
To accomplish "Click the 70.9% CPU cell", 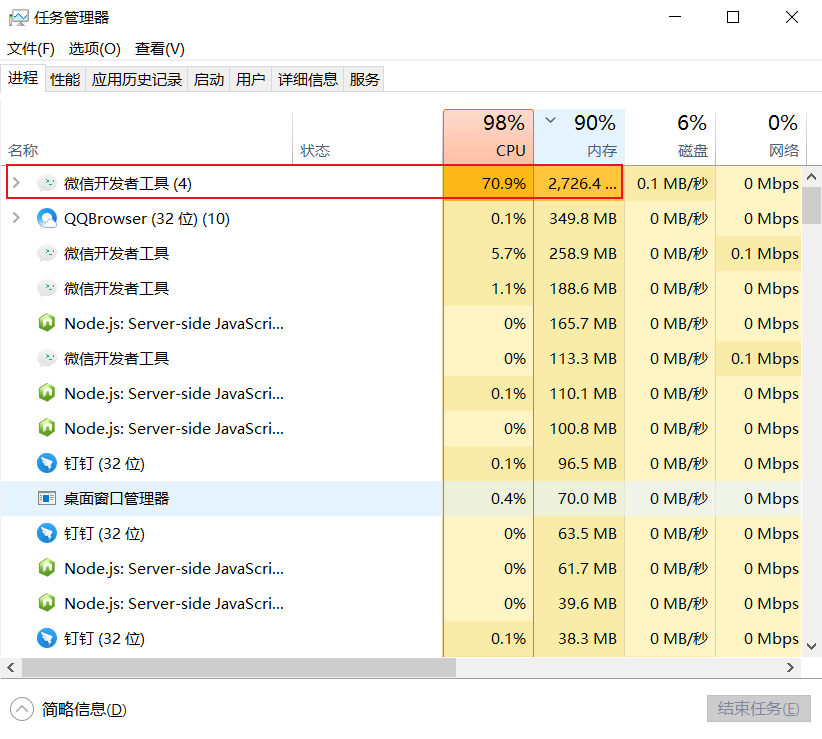I will pos(488,183).
